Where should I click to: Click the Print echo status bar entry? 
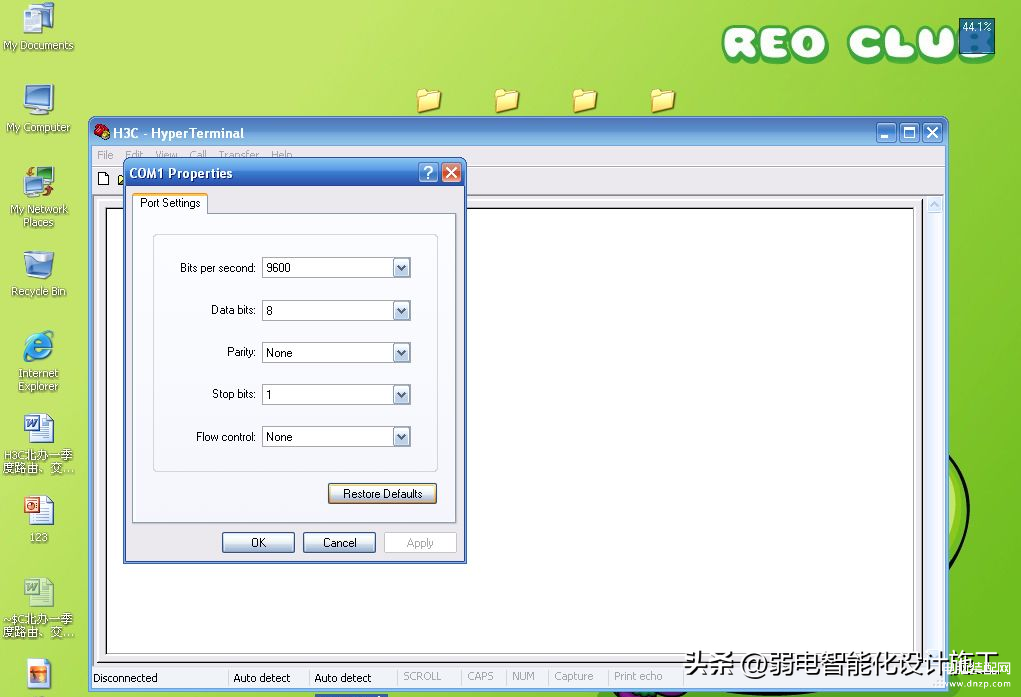[638, 676]
